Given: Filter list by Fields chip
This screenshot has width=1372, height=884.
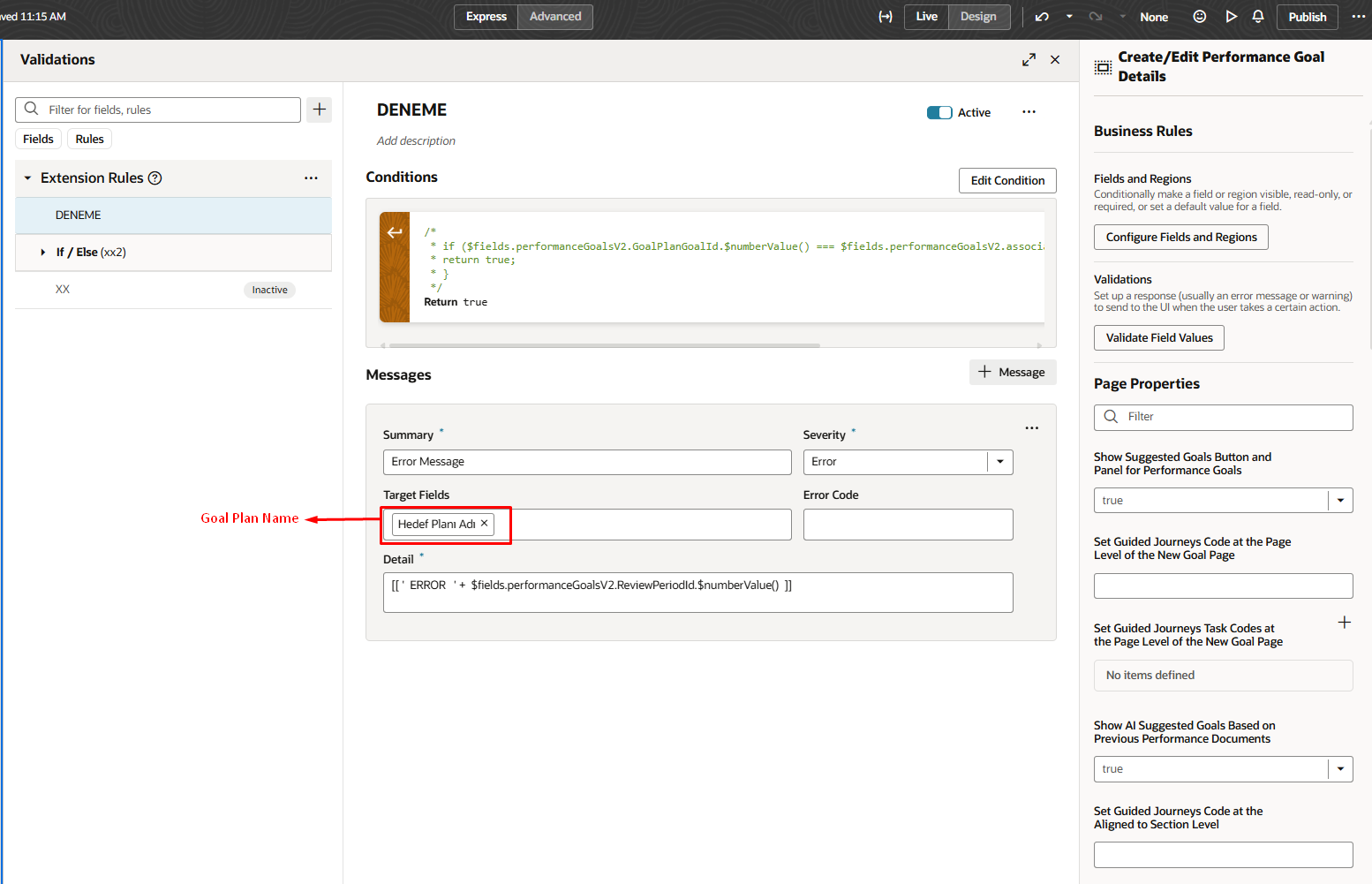Looking at the screenshot, I should [38, 139].
